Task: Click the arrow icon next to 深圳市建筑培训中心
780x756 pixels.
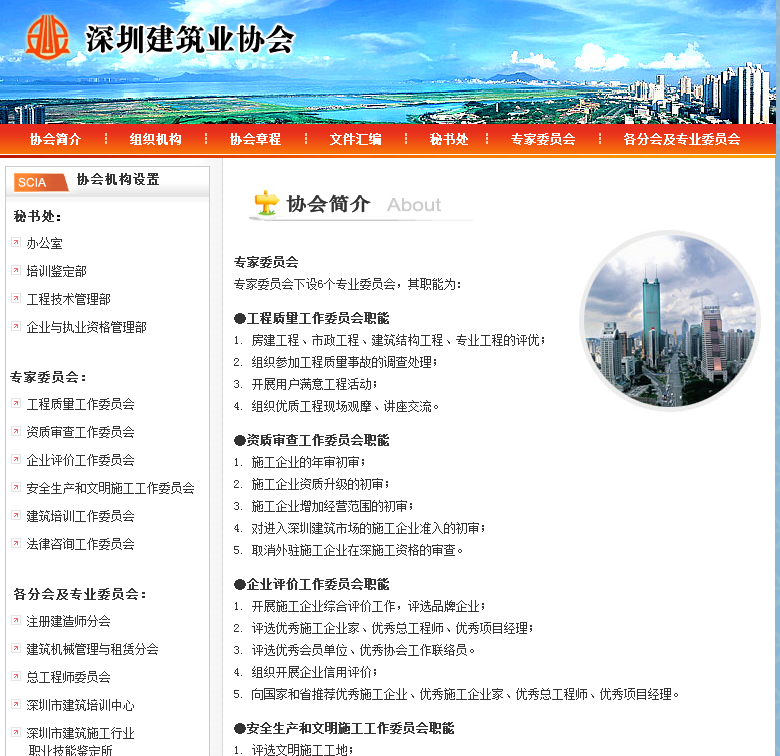Action: pos(16,704)
